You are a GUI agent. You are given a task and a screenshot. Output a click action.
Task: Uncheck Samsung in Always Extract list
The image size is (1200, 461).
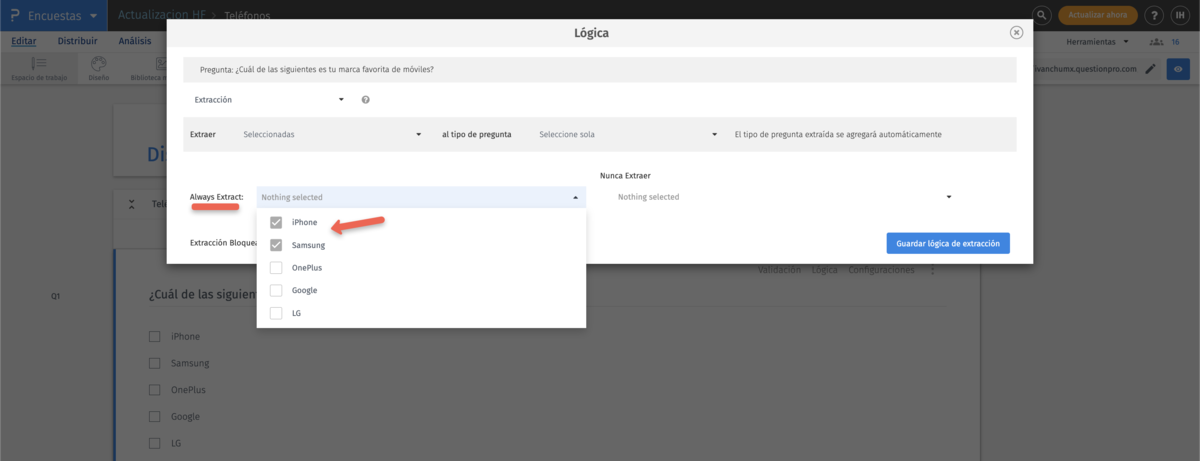coord(276,245)
